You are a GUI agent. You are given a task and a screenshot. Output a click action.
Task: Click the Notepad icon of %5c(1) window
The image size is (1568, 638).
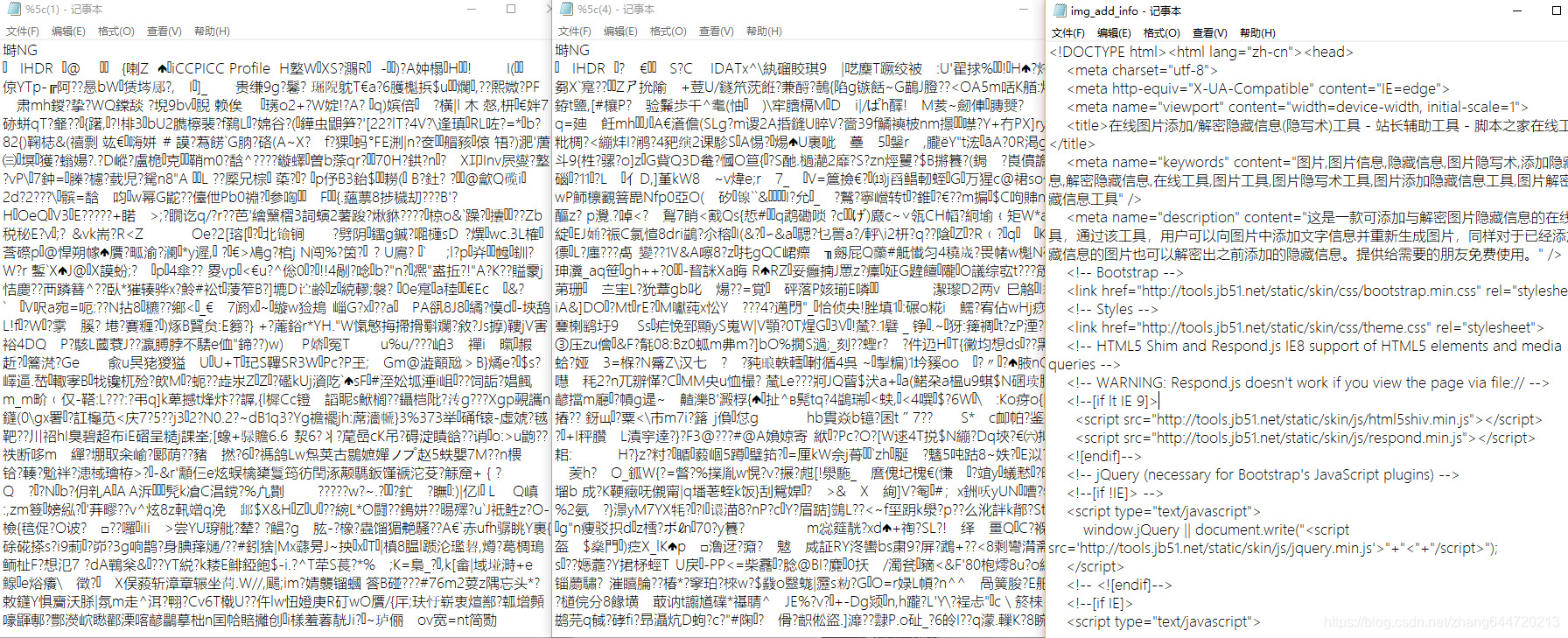[x=12, y=9]
